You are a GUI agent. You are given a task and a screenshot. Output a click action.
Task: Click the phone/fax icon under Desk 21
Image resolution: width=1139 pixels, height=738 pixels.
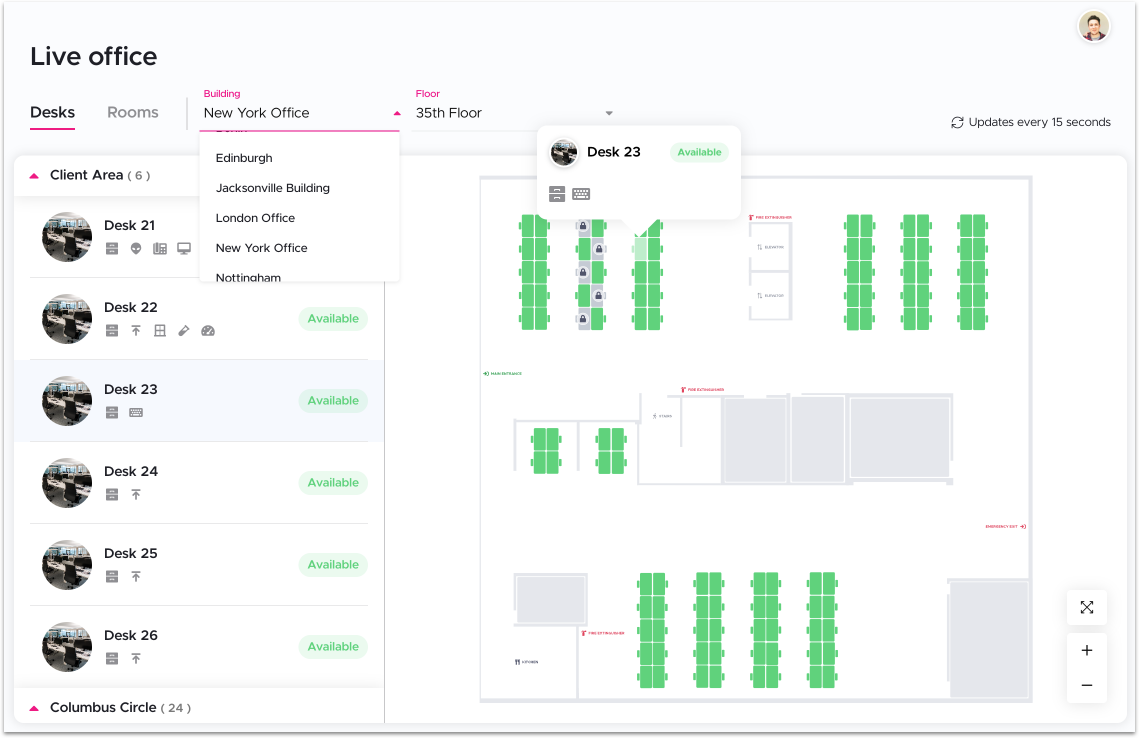point(160,248)
